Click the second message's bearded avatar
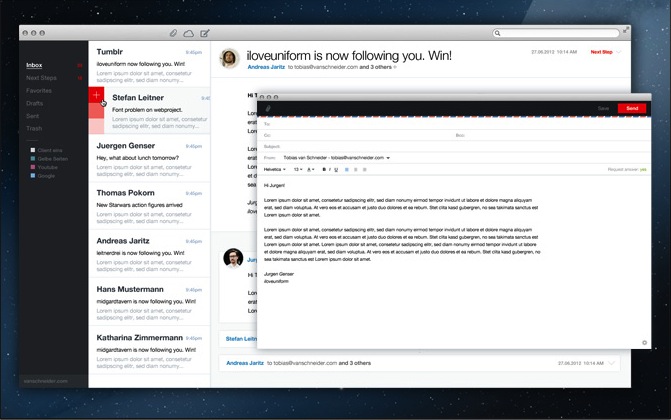 tap(233, 258)
